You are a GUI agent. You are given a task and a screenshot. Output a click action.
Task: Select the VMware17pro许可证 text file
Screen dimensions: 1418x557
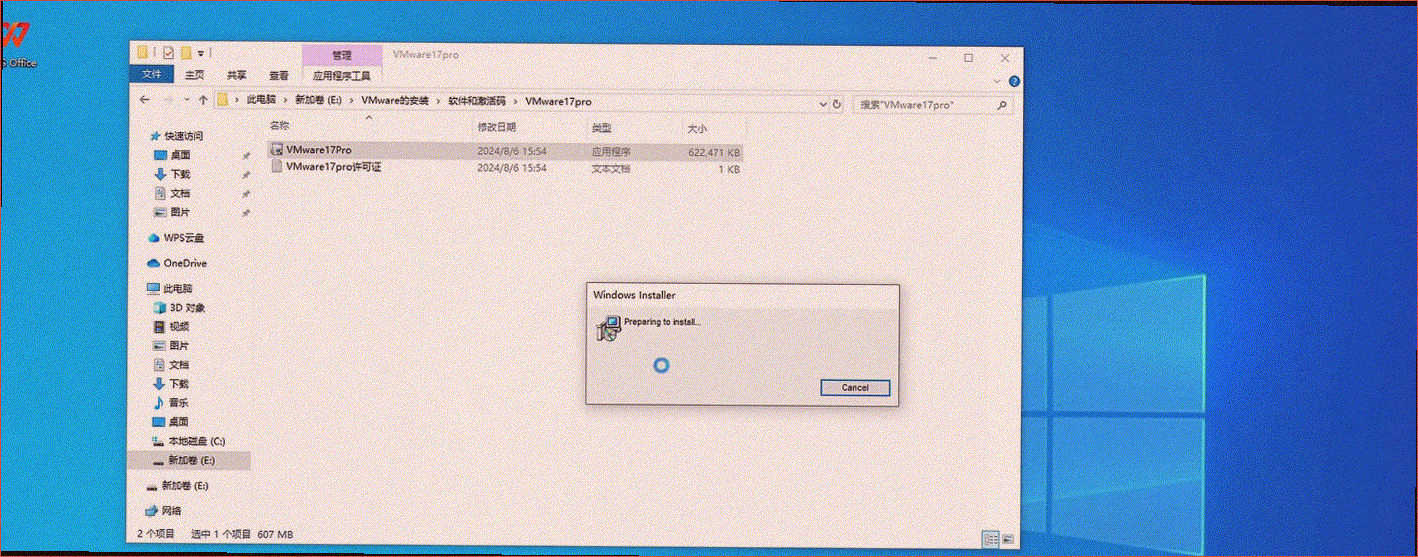pyautogui.click(x=505, y=168)
